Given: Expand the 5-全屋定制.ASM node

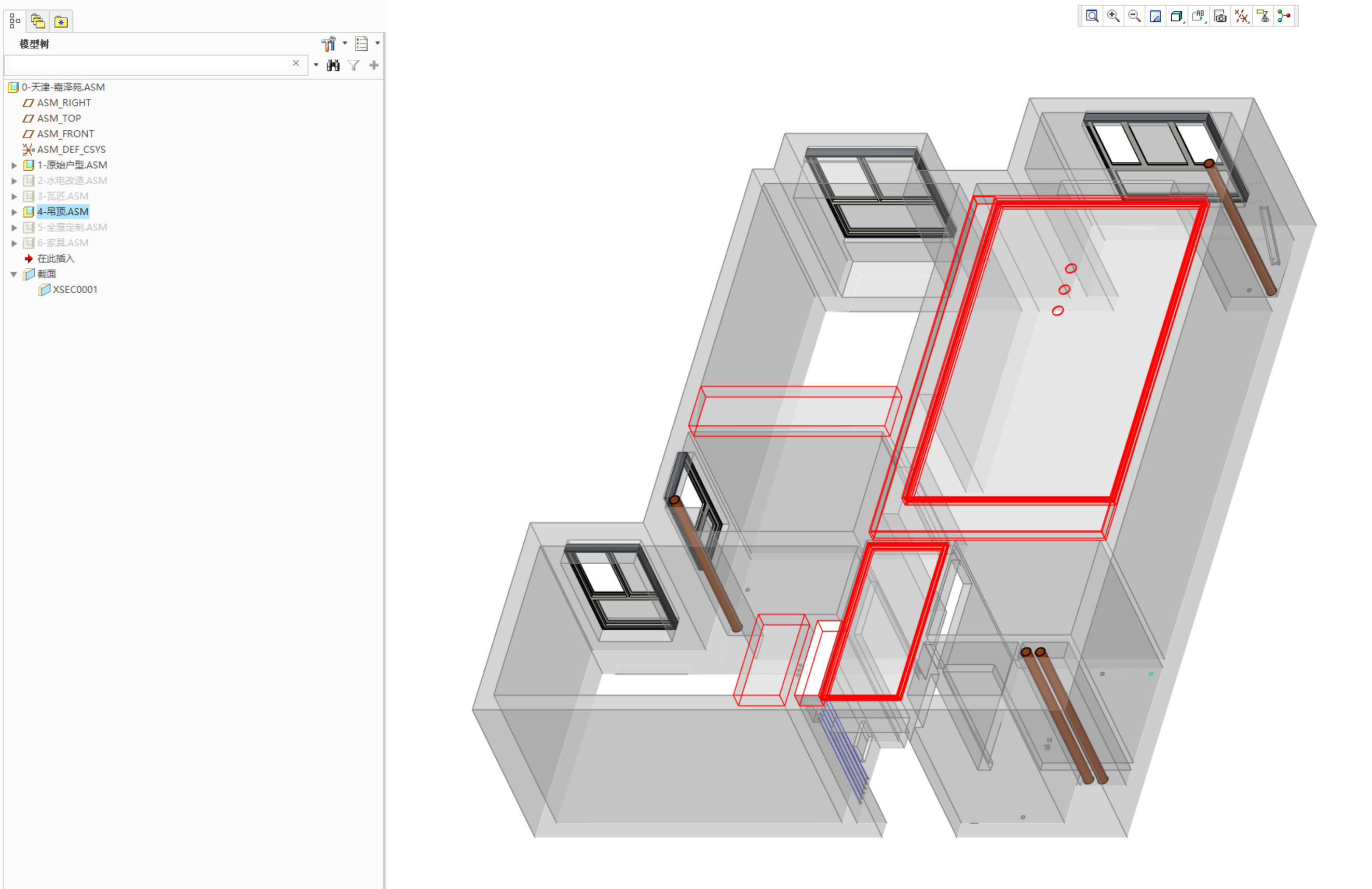Looking at the screenshot, I should 15,228.
